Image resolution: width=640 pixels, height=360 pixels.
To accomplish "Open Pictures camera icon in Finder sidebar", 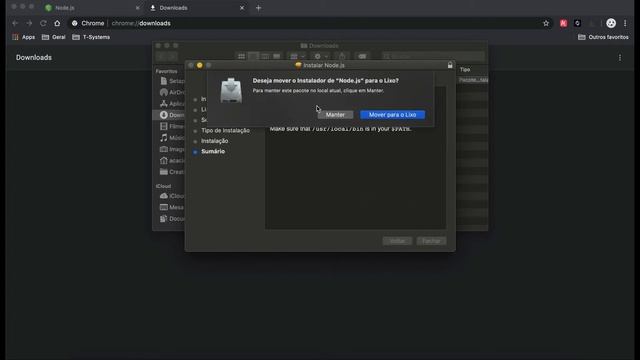I will (164, 149).
